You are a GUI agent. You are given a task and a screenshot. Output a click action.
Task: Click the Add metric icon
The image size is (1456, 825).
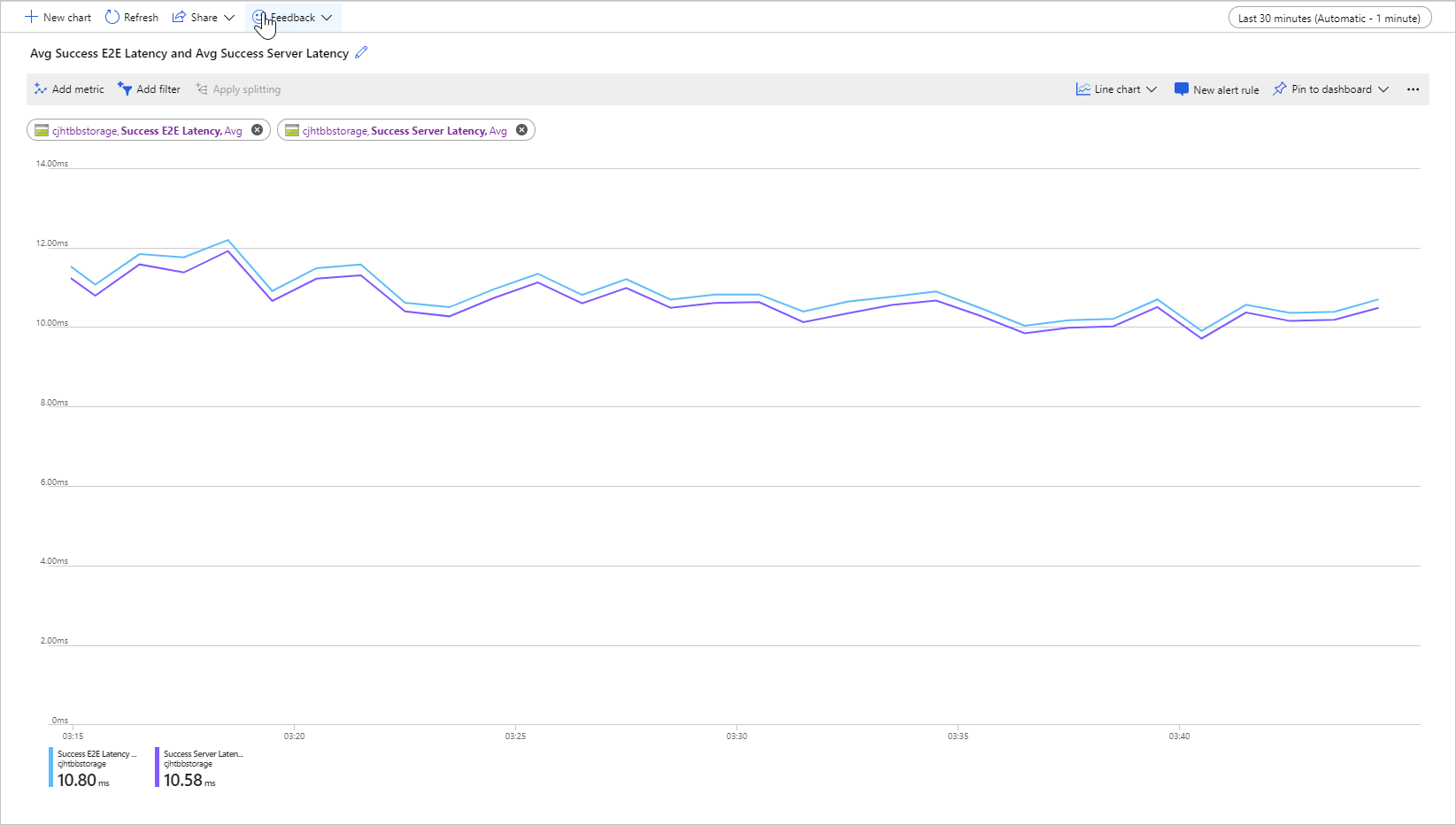41,89
